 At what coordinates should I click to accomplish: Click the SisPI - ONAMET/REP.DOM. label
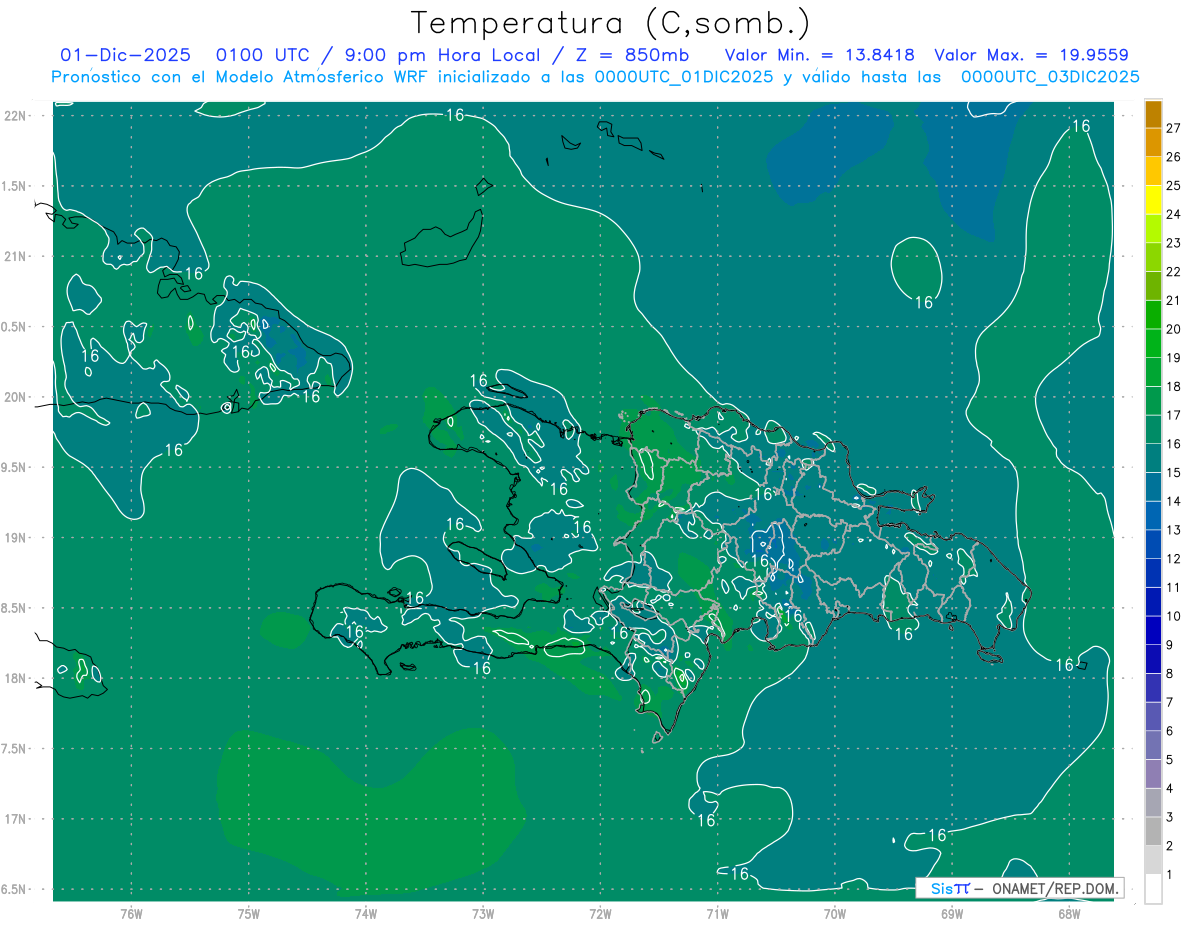pyautogui.click(x=1019, y=888)
